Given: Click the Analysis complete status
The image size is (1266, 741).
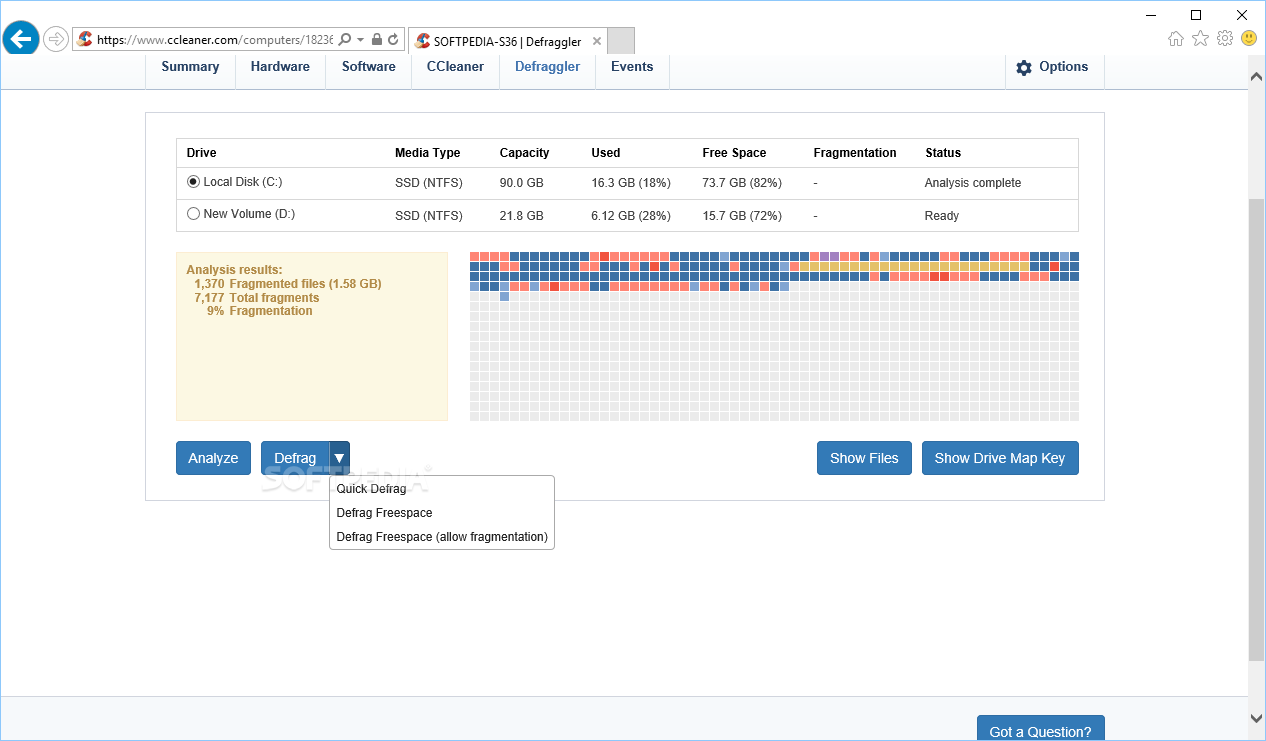Looking at the screenshot, I should [x=973, y=183].
